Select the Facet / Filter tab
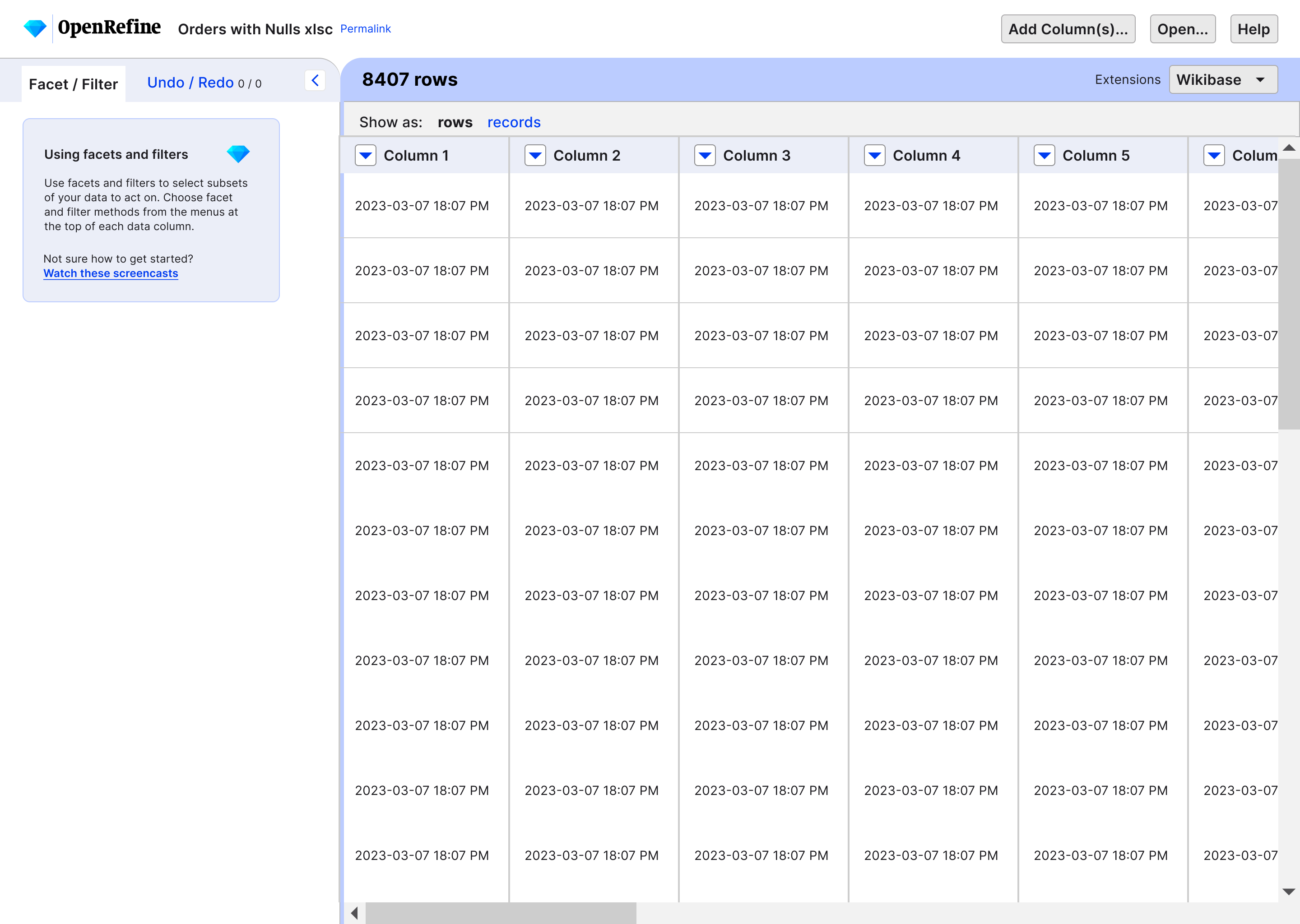This screenshot has width=1300, height=924. pos(73,83)
